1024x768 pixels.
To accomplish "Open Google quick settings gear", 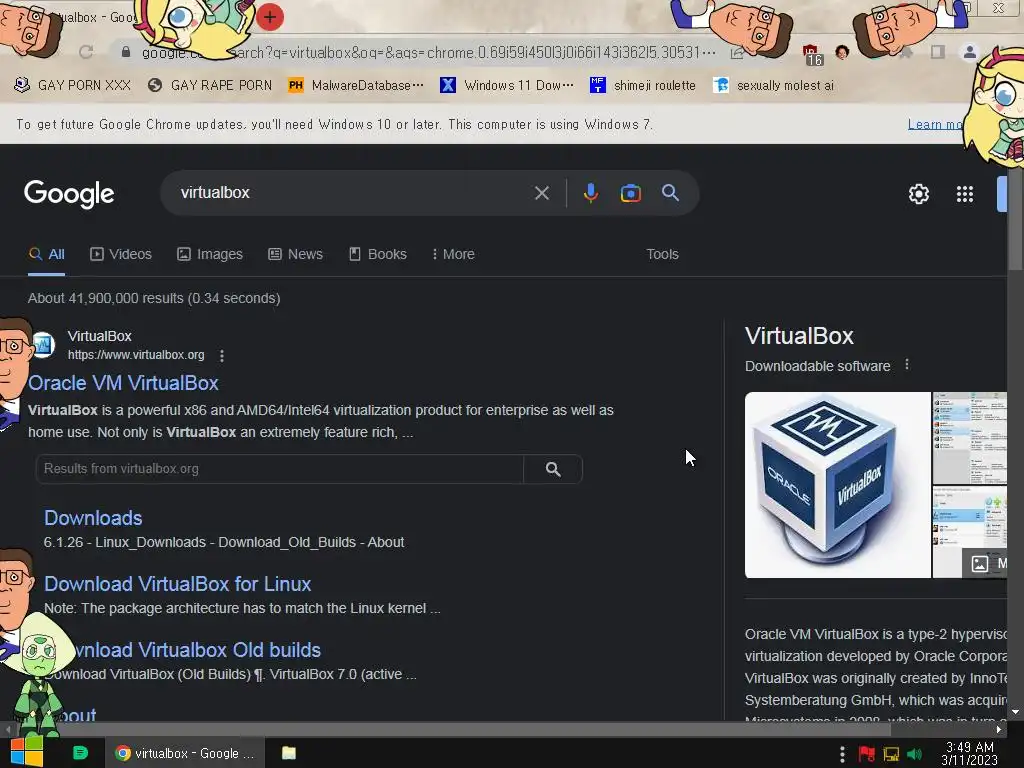I will (x=919, y=194).
